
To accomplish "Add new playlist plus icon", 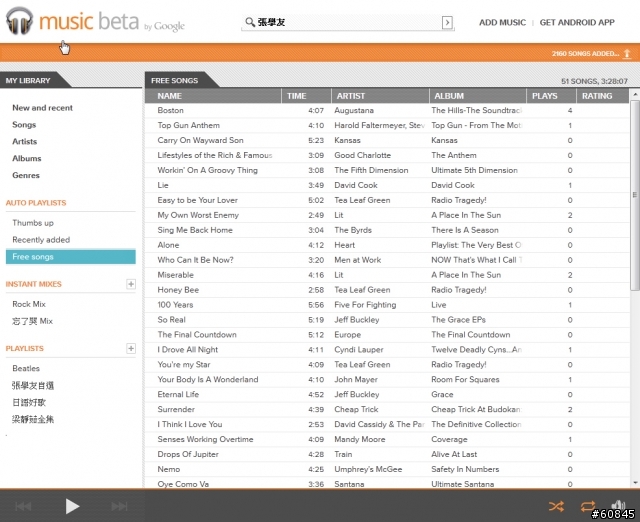I will coord(131,349).
